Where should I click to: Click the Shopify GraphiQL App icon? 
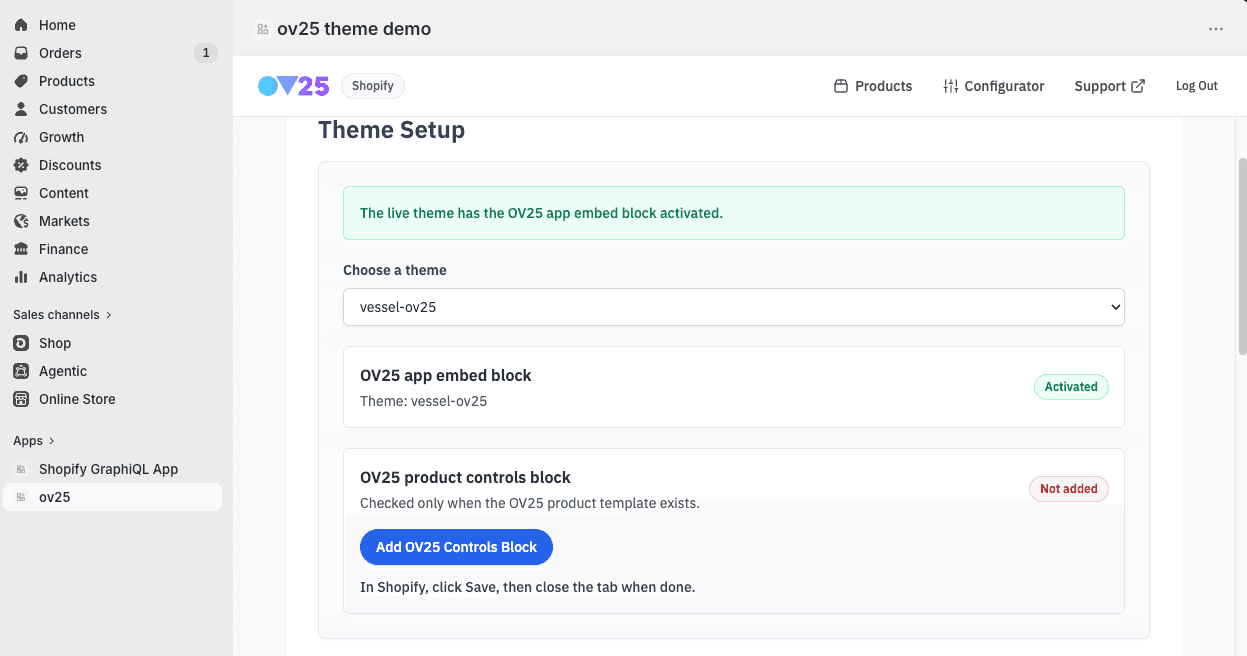click(x=21, y=469)
